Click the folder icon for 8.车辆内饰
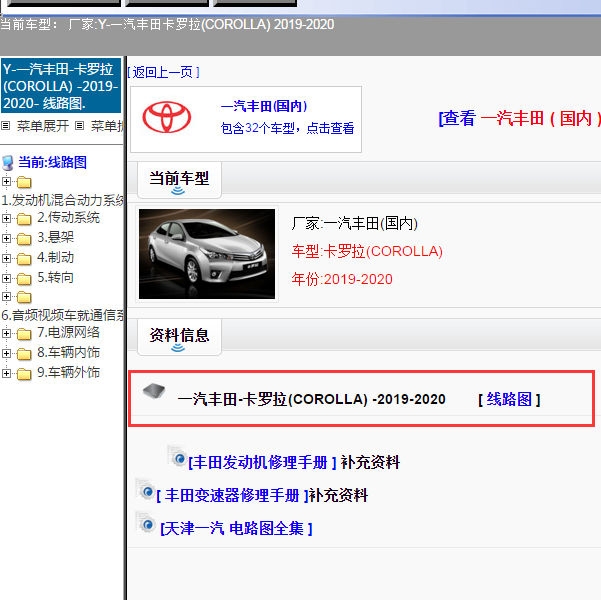This screenshot has height=600, width=601. (x=24, y=353)
